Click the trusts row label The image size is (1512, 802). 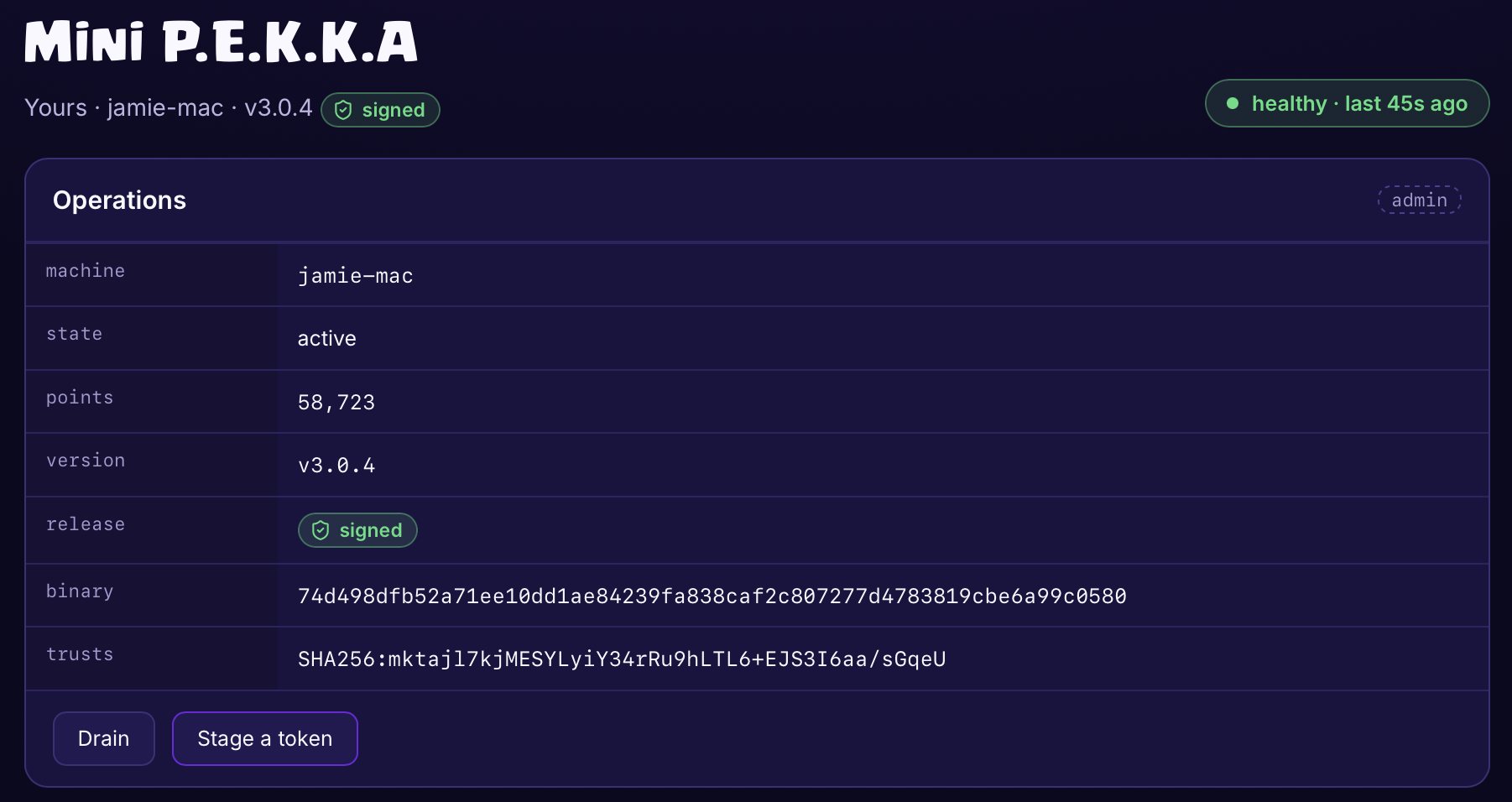point(80,654)
